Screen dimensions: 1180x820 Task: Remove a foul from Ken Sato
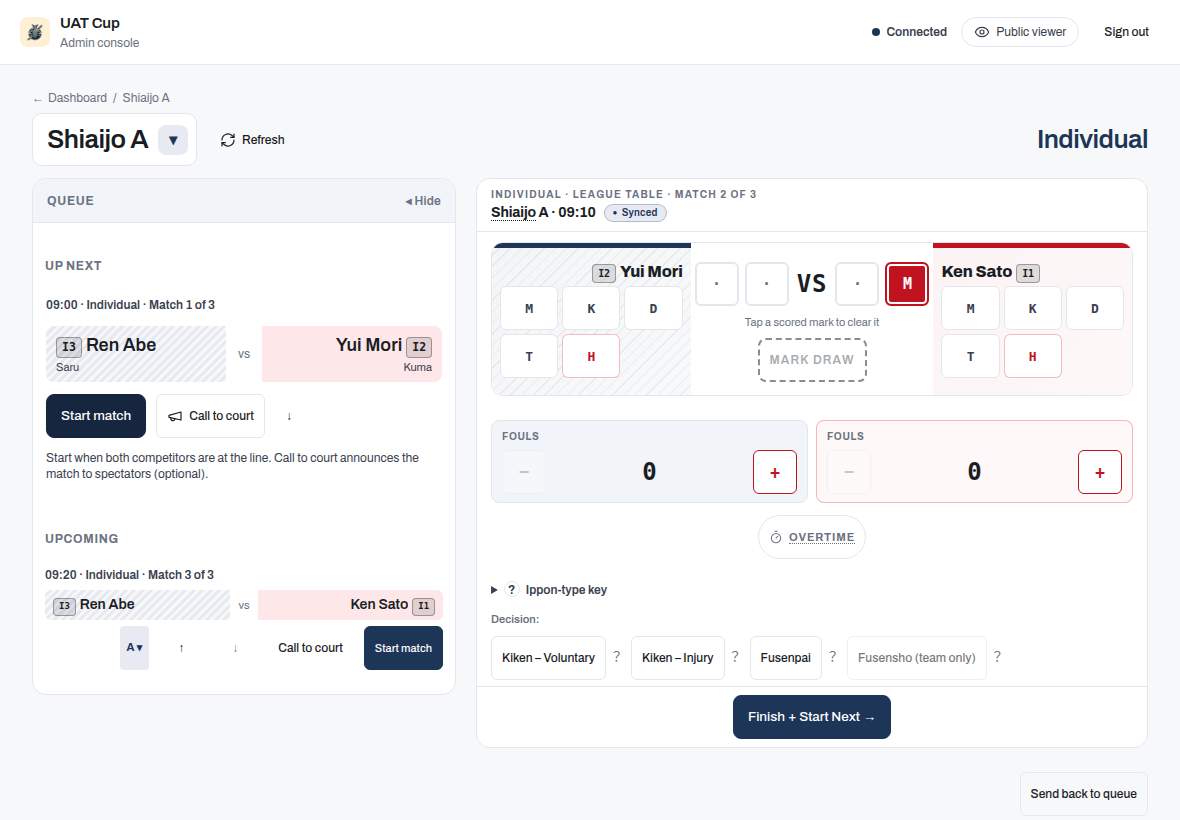tap(849, 472)
